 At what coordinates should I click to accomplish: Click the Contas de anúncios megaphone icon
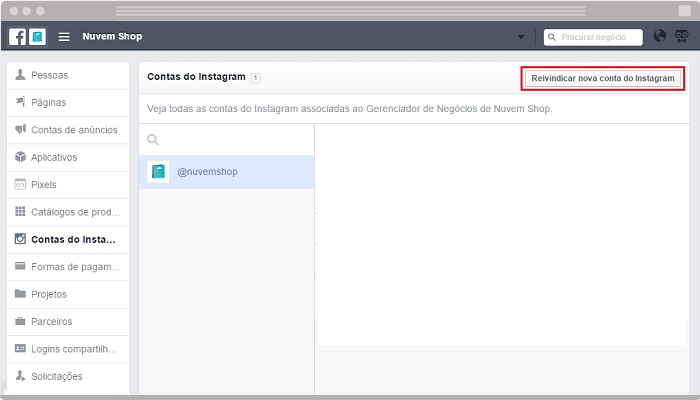(20, 129)
